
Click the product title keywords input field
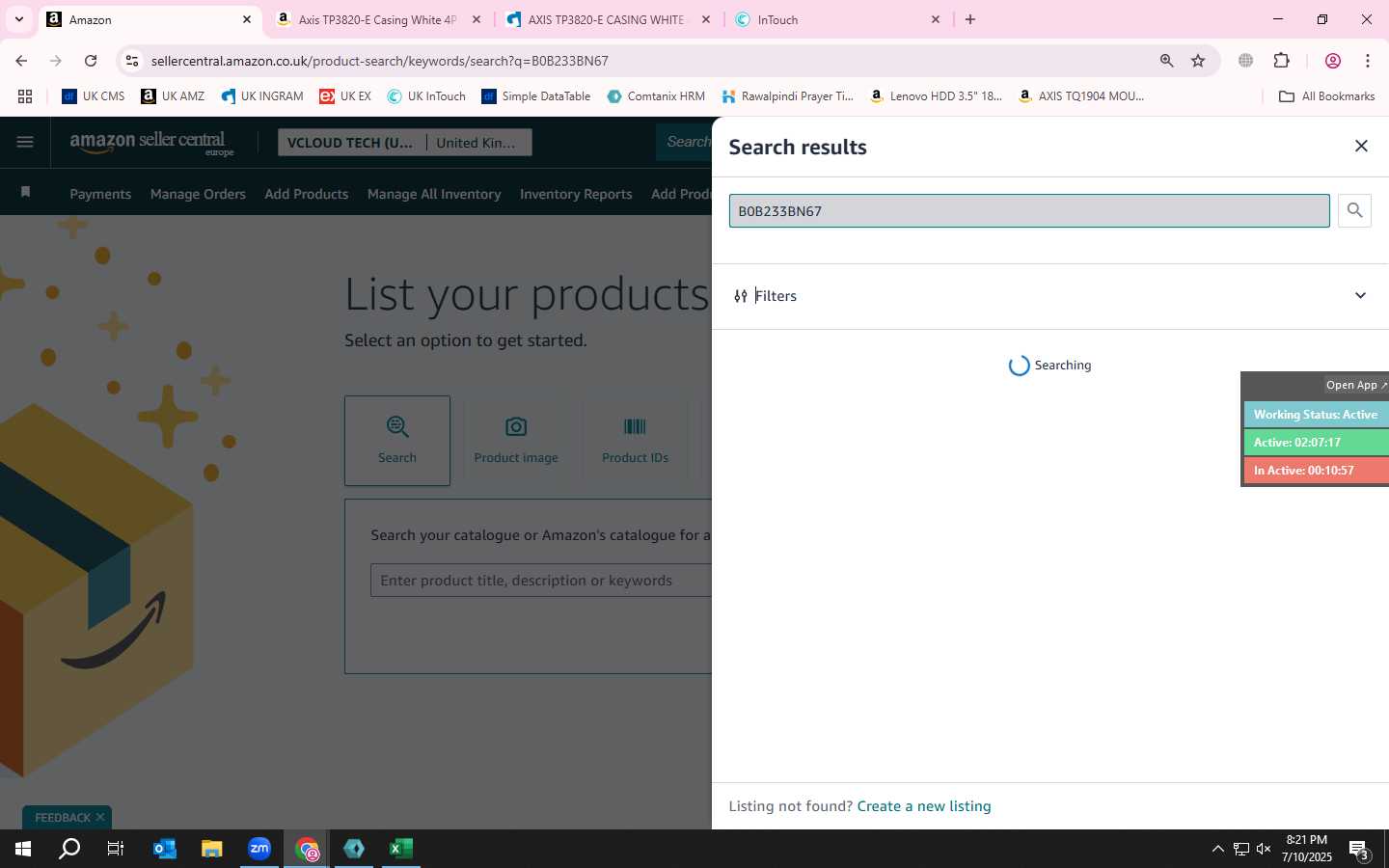coord(541,581)
